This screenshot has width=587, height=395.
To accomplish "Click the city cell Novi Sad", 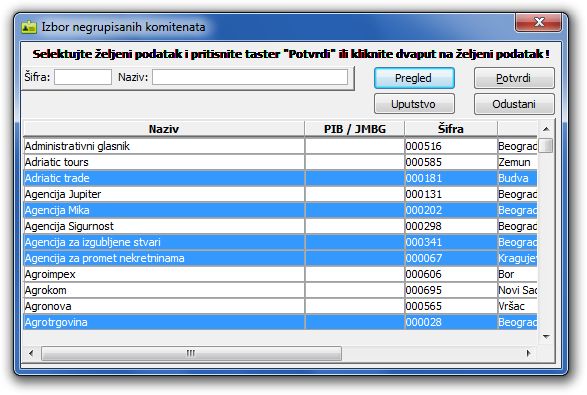I will [x=517, y=291].
